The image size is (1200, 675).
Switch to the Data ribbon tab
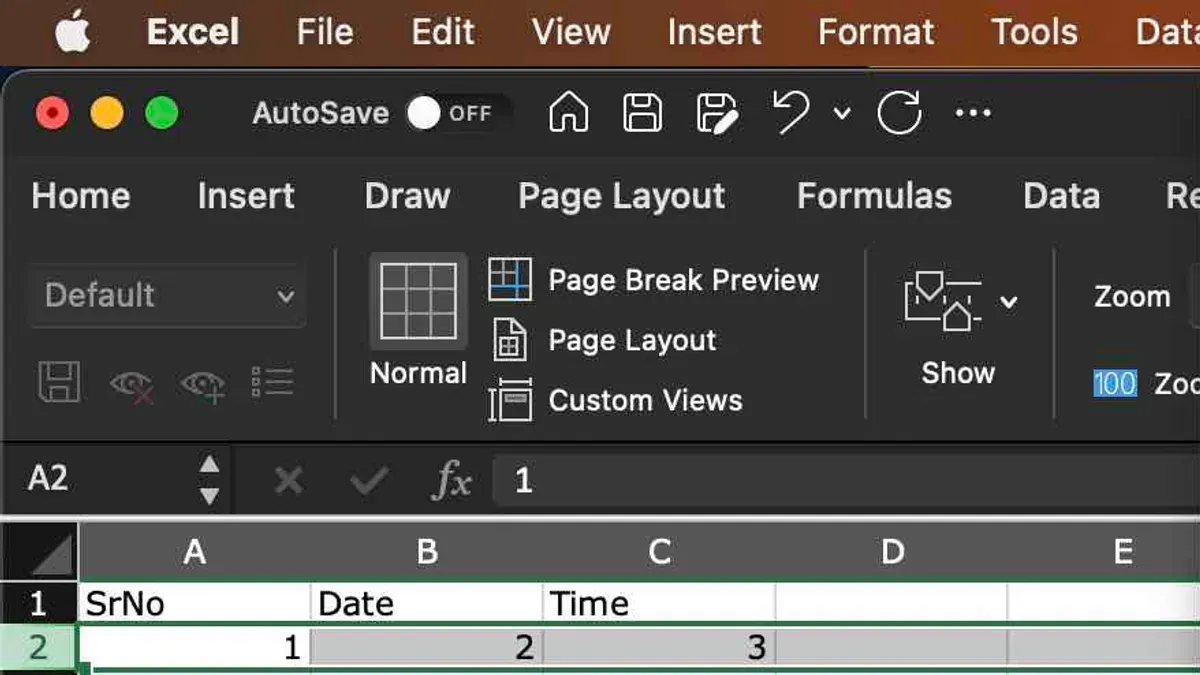coord(1062,196)
